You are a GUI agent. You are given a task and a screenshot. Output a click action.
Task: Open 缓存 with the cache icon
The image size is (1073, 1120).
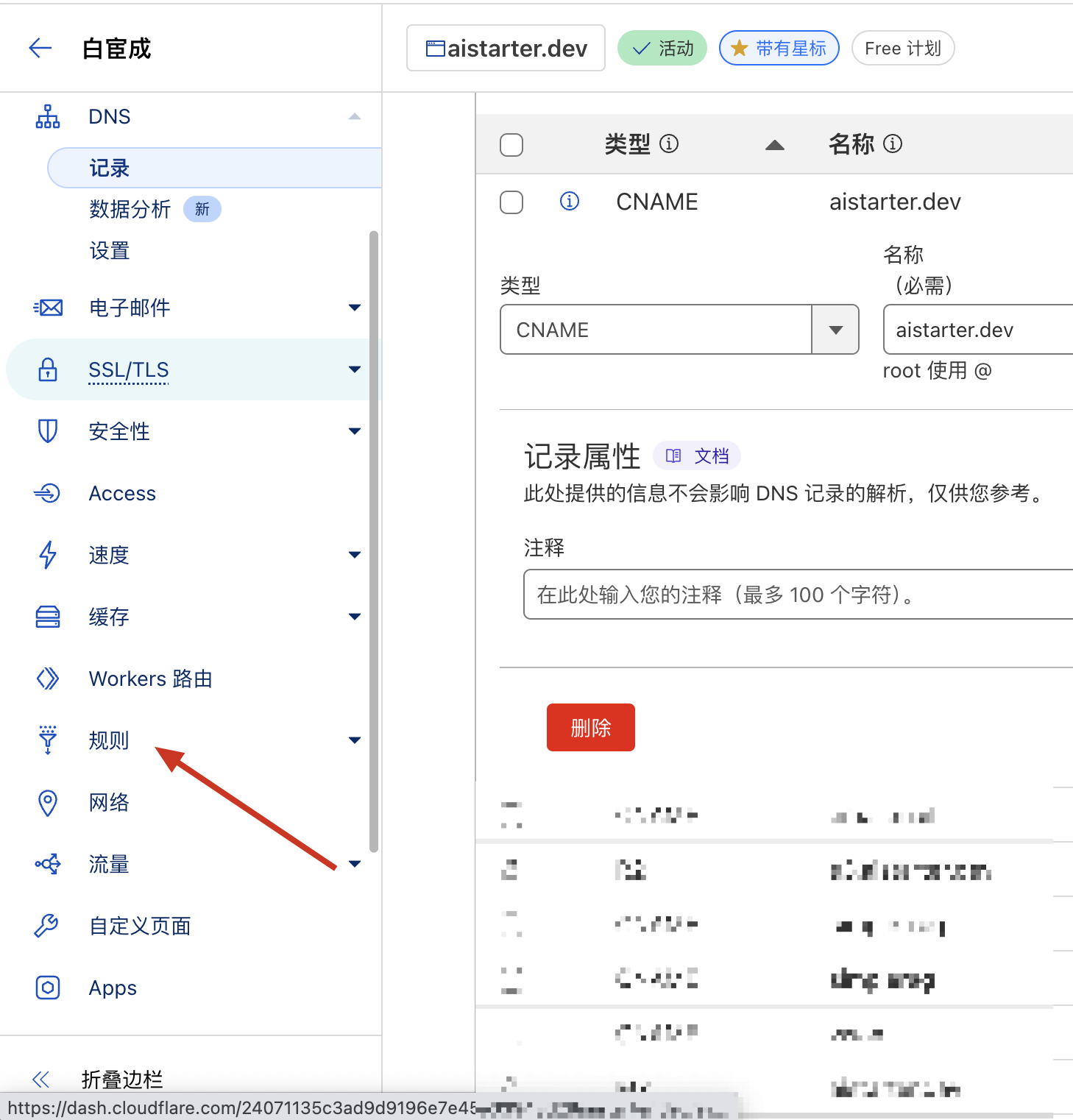click(47, 617)
